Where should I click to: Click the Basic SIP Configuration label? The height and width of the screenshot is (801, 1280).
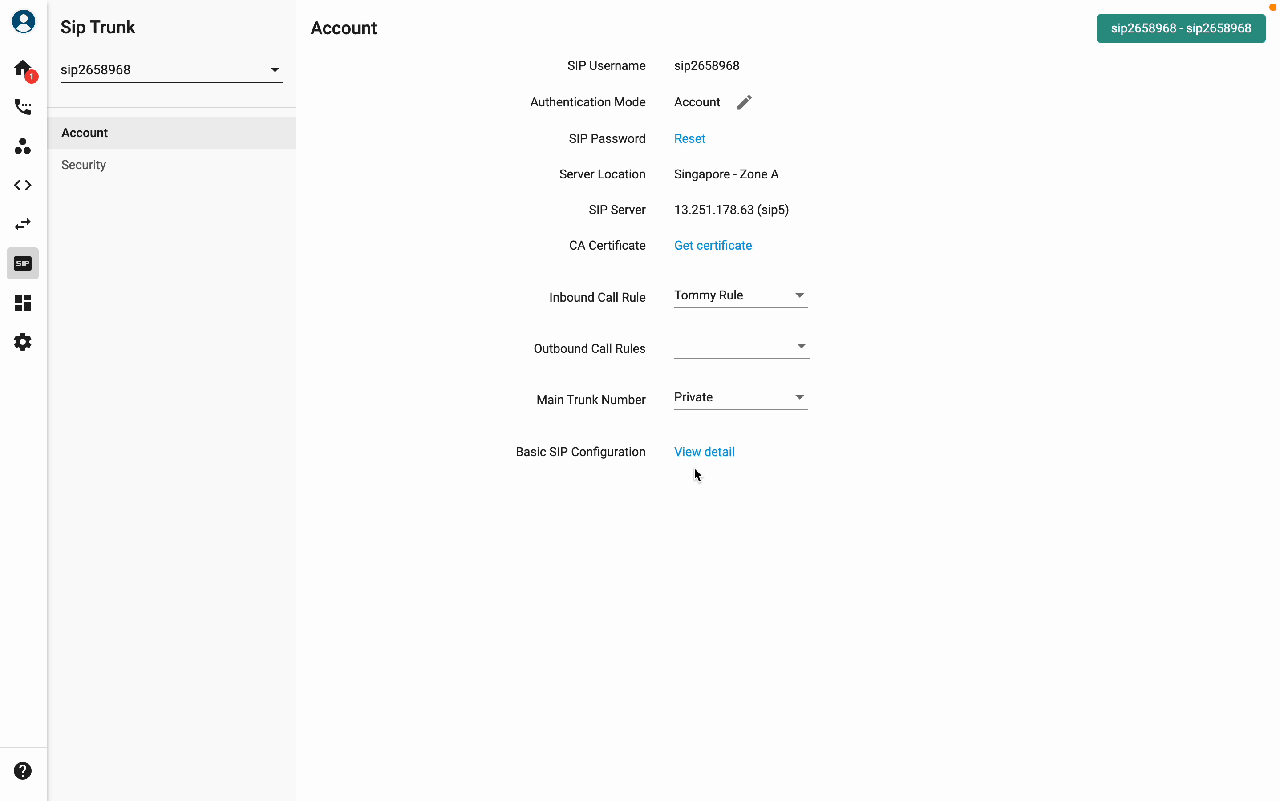pyautogui.click(x=581, y=452)
